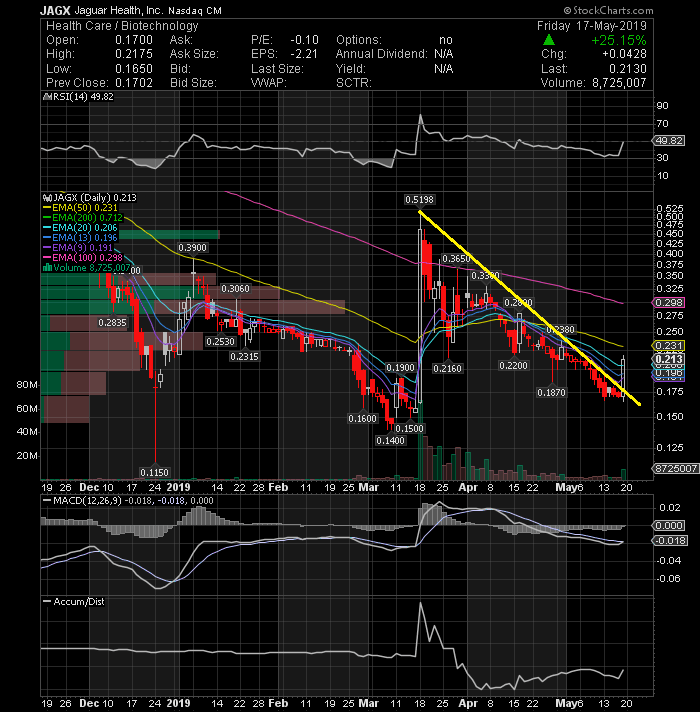Click the 0.213 last price axis tag

tap(669, 359)
